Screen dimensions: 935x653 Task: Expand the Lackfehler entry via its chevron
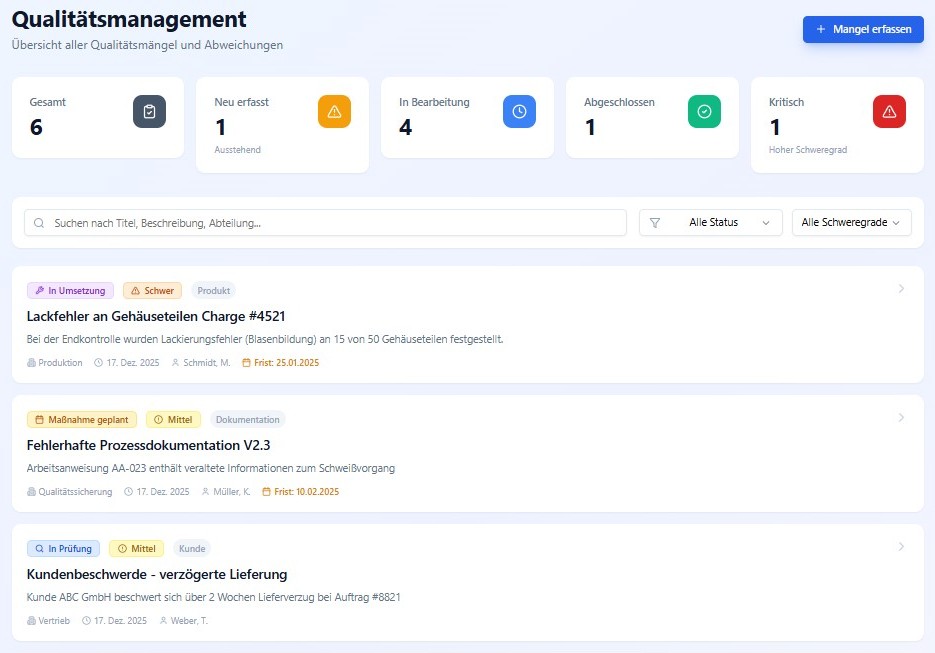(901, 289)
